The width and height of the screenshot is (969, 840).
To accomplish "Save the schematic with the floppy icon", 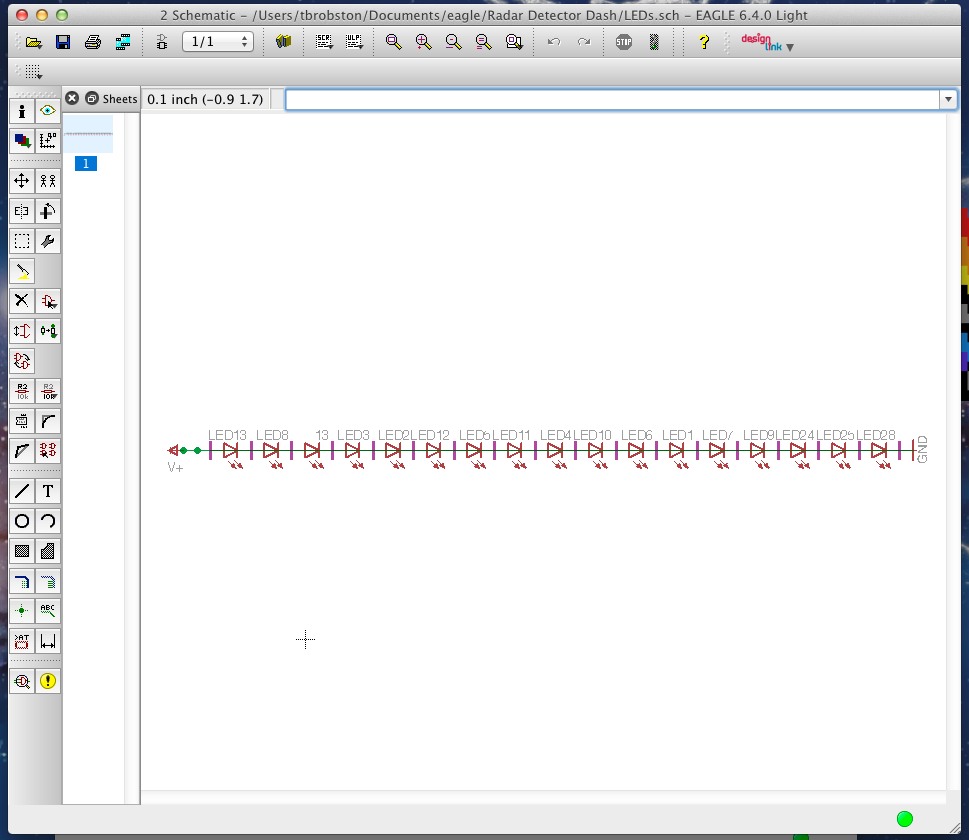I will click(63, 42).
